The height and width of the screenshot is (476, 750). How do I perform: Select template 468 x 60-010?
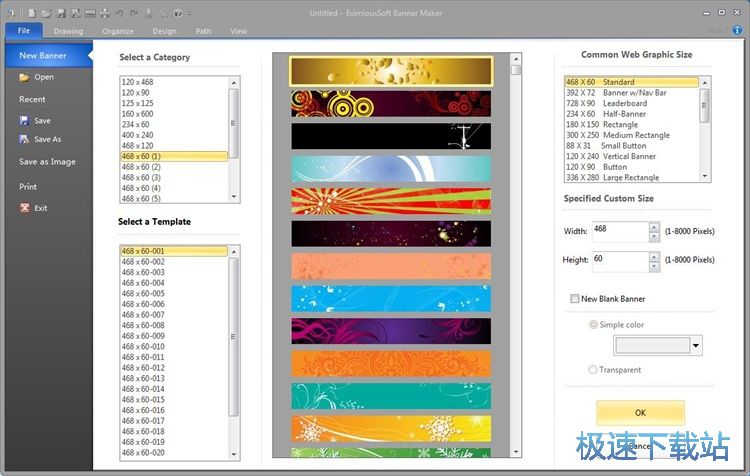click(174, 346)
